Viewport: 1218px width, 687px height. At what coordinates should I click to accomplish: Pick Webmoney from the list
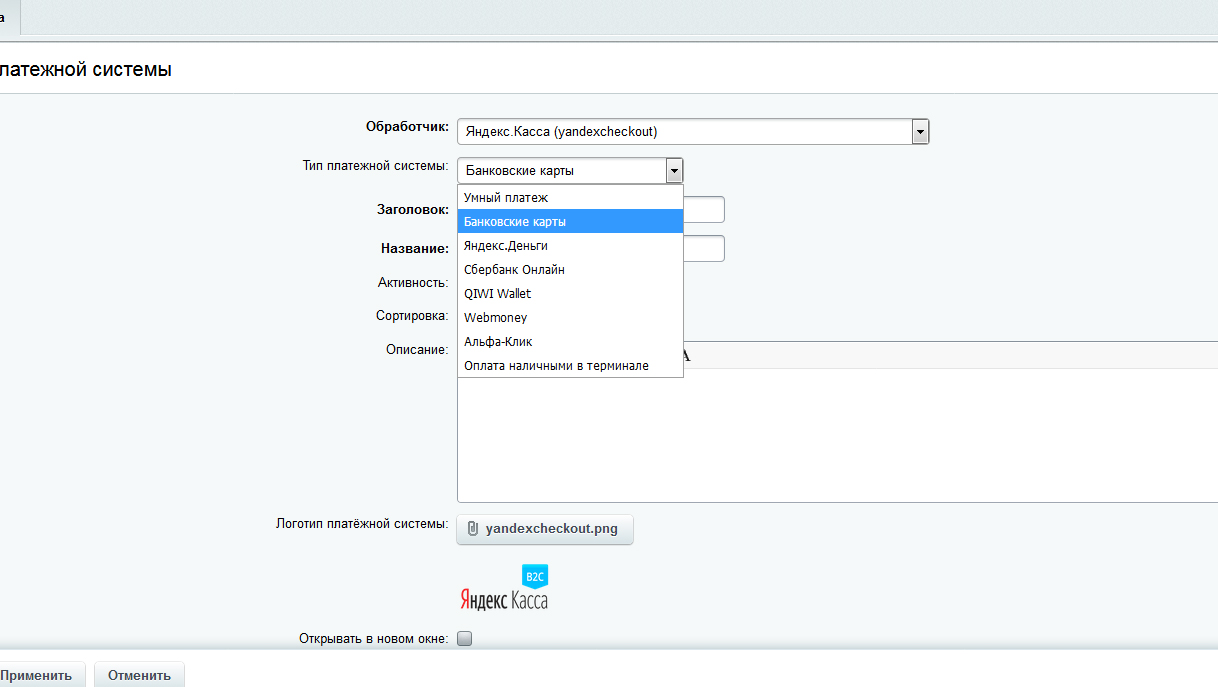point(570,317)
